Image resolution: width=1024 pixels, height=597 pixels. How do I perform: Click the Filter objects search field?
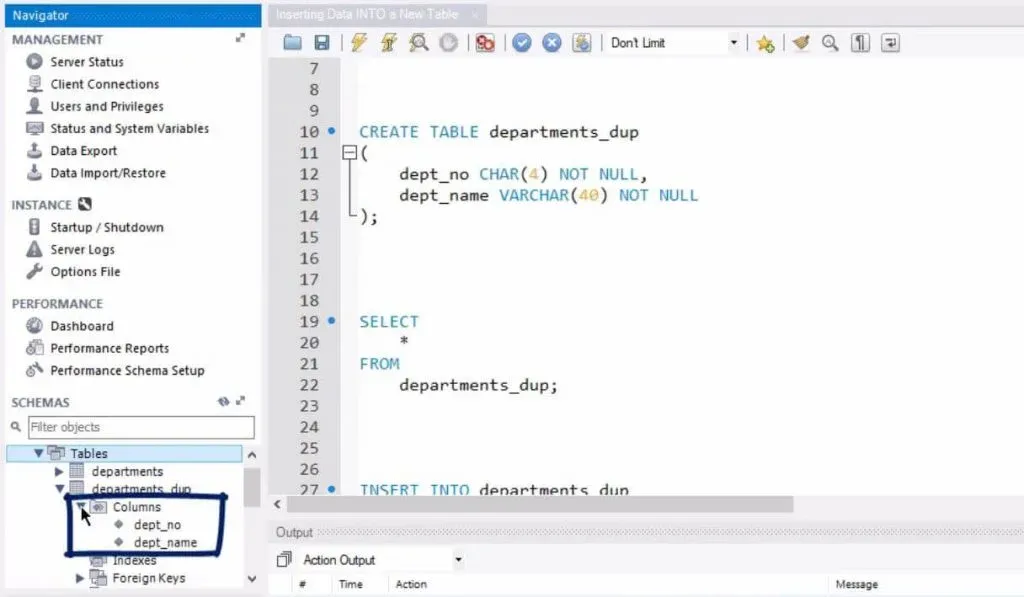(x=140, y=427)
